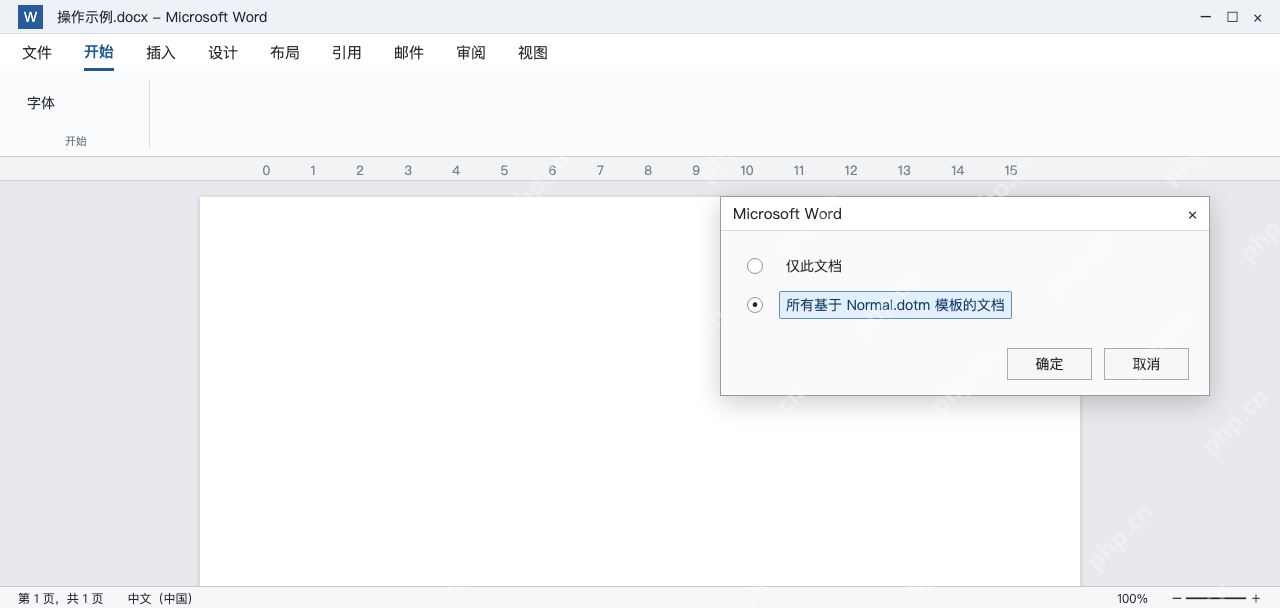Click the 中文（中国）language indicator
The image size is (1280, 608).
click(x=160, y=598)
